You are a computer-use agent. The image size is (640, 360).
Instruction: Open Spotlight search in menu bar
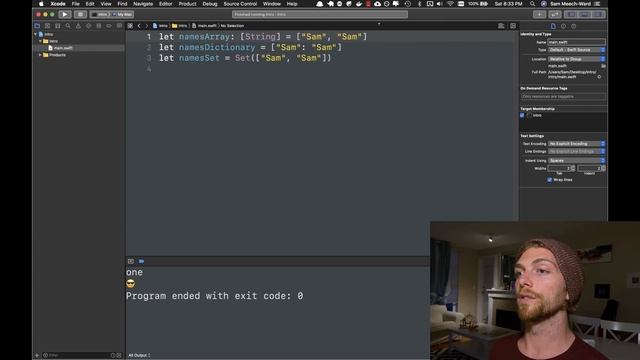click(532, 4)
